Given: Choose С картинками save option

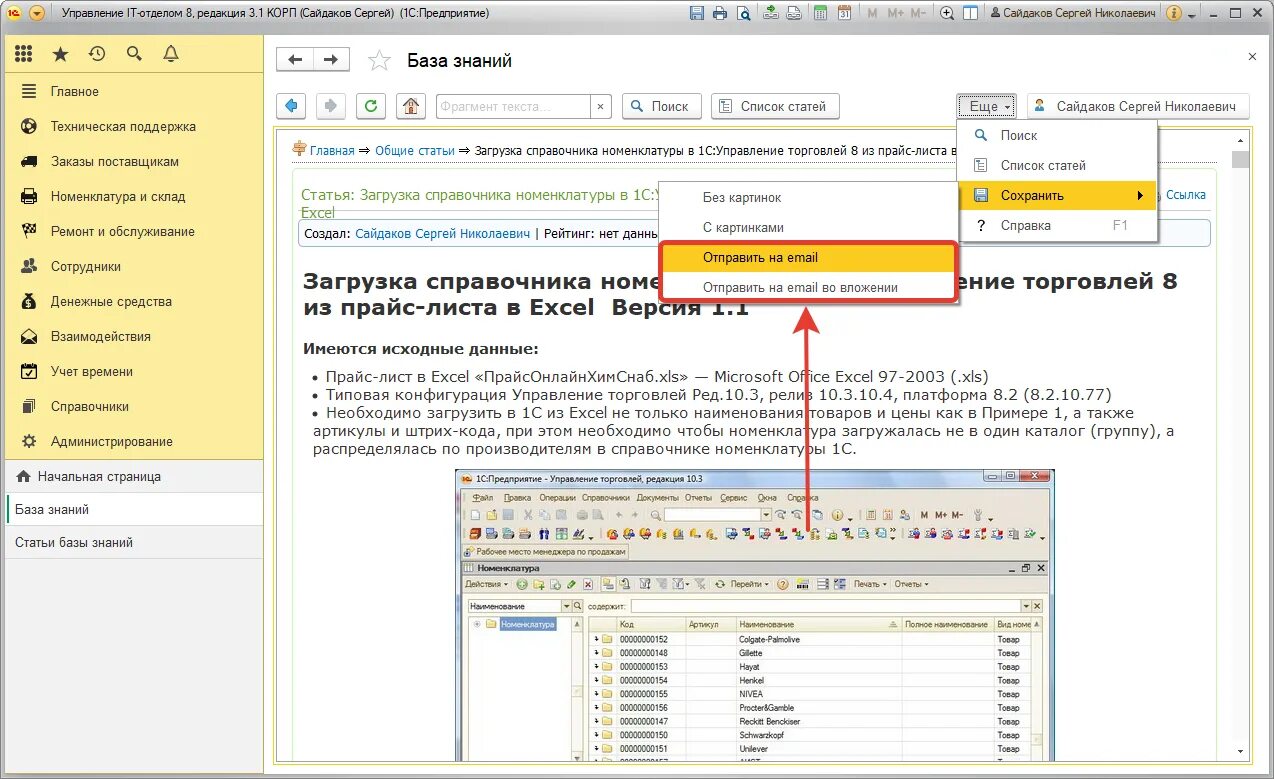Looking at the screenshot, I should point(810,227).
